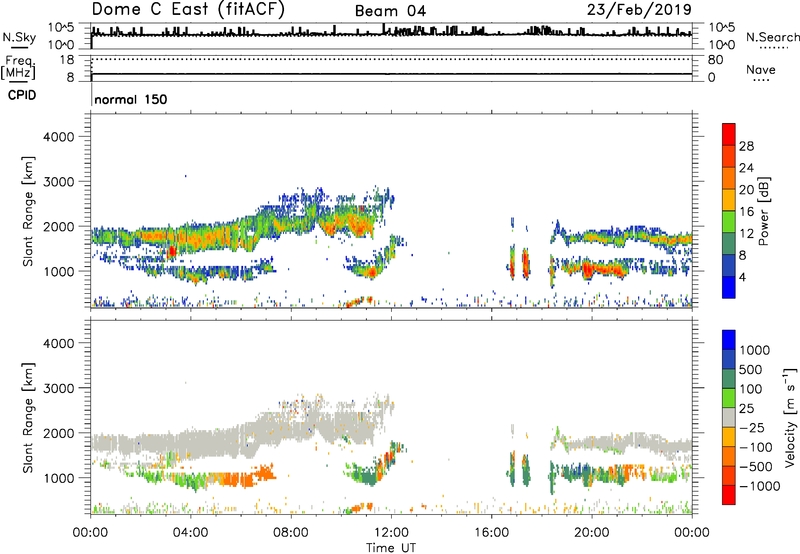Click the "3000" tick of the velocity panel
The width and height of the screenshot is (800, 554).
58,388
